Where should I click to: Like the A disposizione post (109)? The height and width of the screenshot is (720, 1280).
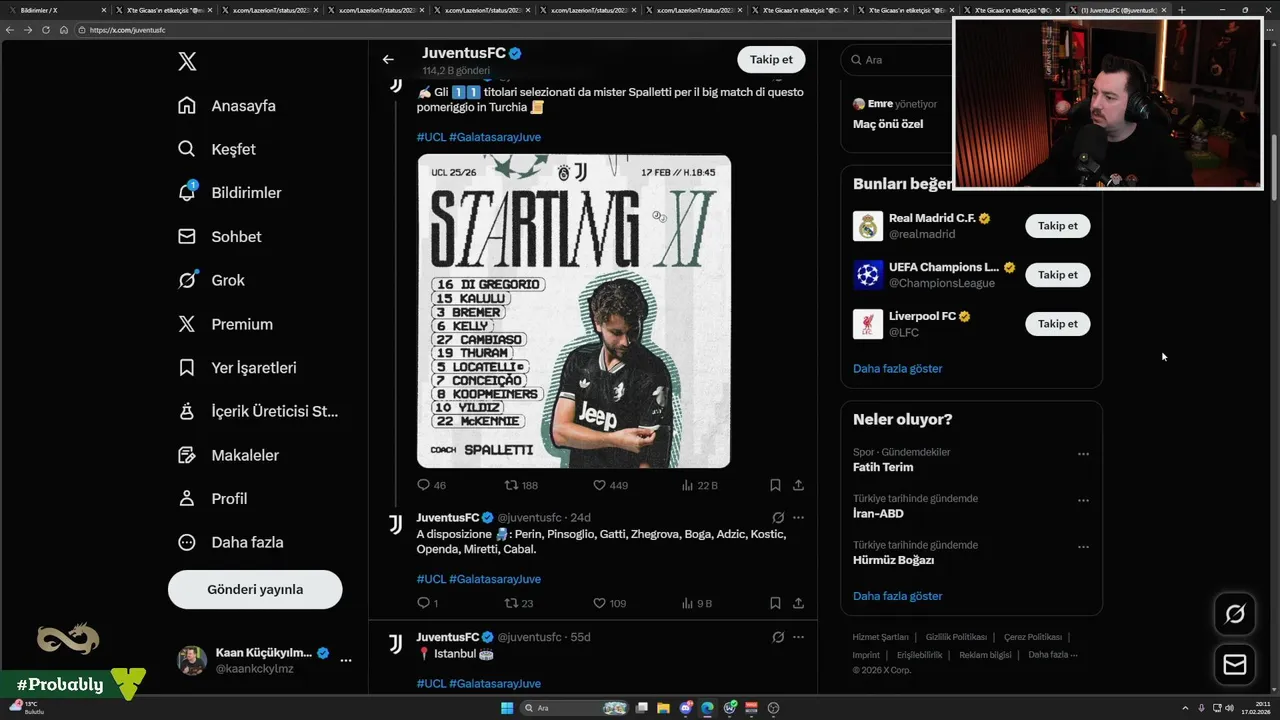[609, 603]
